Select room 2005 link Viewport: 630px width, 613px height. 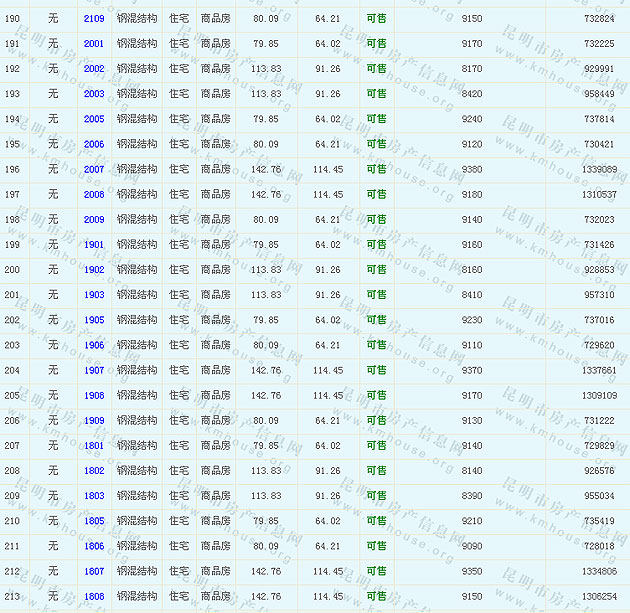coord(93,119)
